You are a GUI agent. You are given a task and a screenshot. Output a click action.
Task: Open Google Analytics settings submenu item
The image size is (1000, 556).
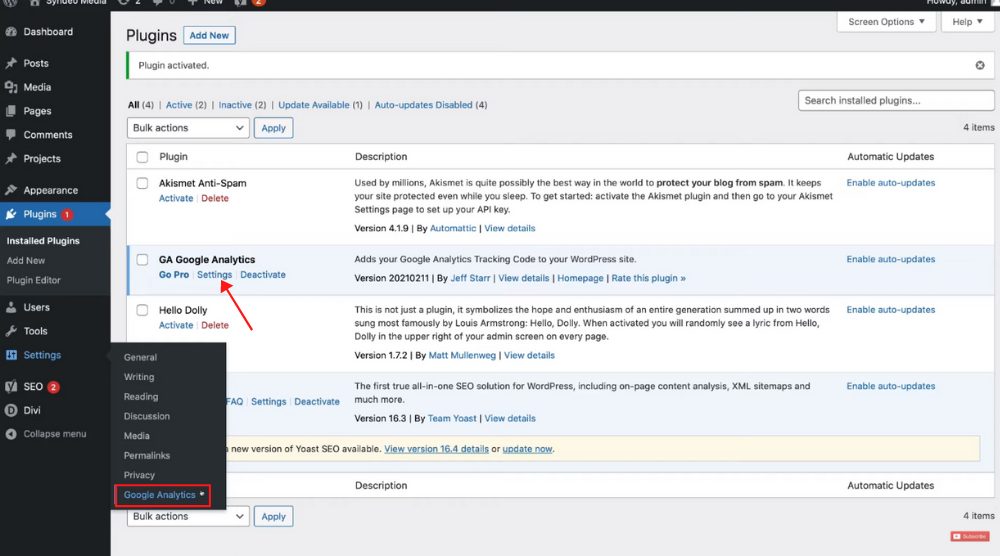coord(159,495)
